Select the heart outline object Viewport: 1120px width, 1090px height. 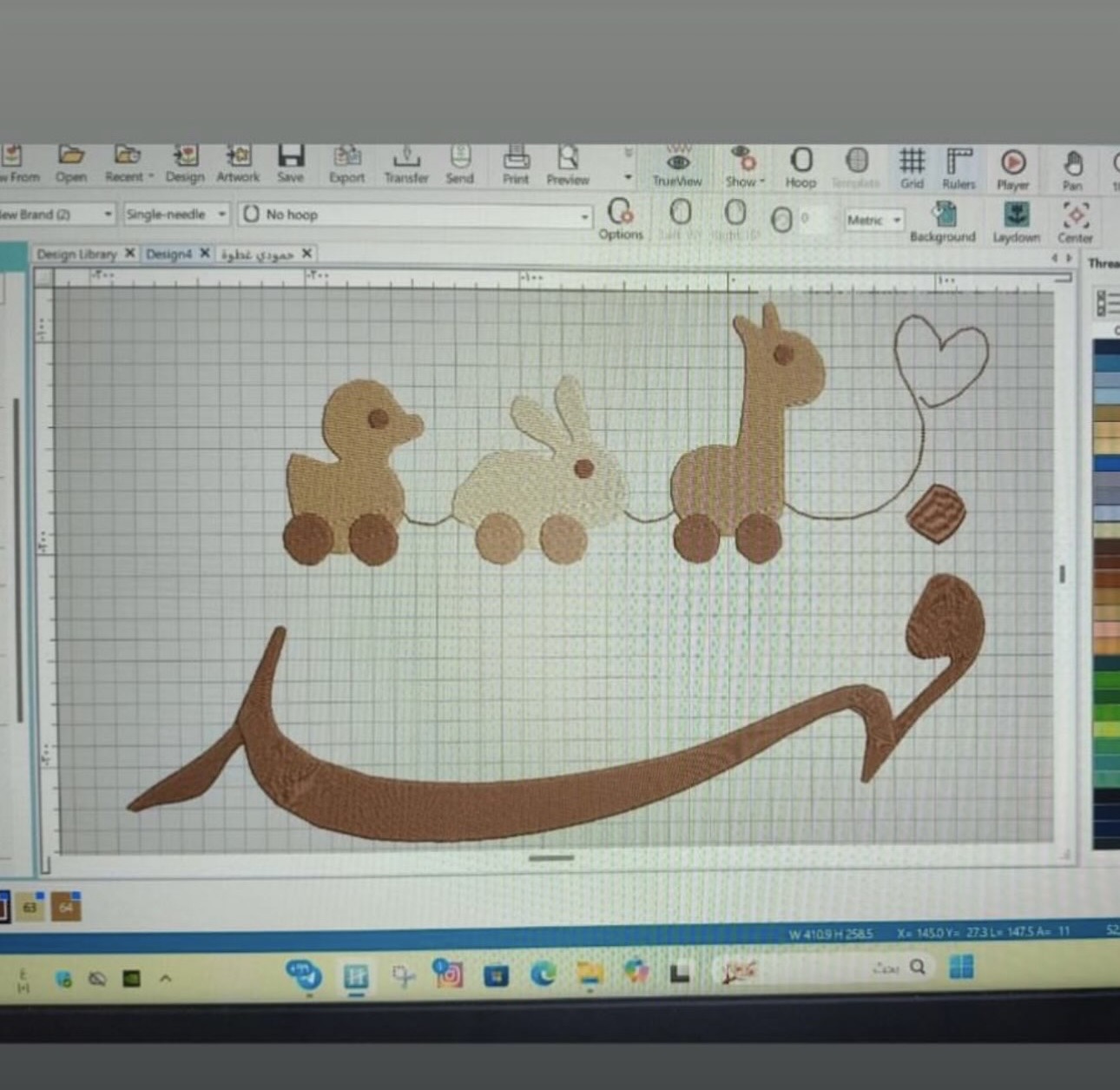(x=941, y=360)
